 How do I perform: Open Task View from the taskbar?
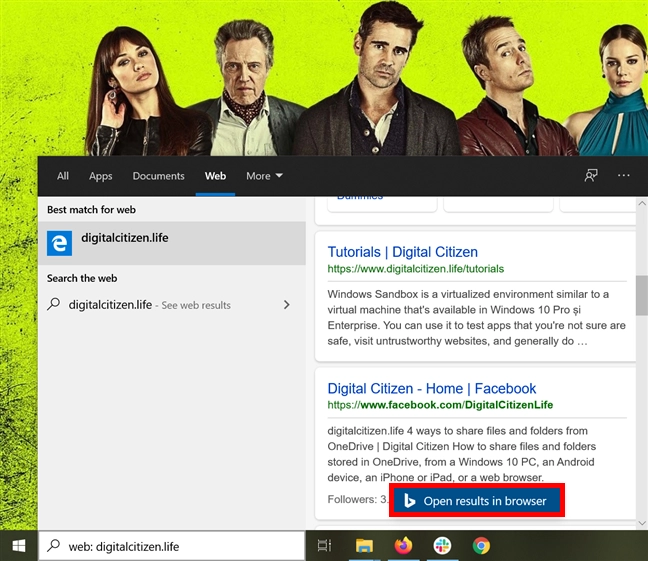(x=324, y=546)
